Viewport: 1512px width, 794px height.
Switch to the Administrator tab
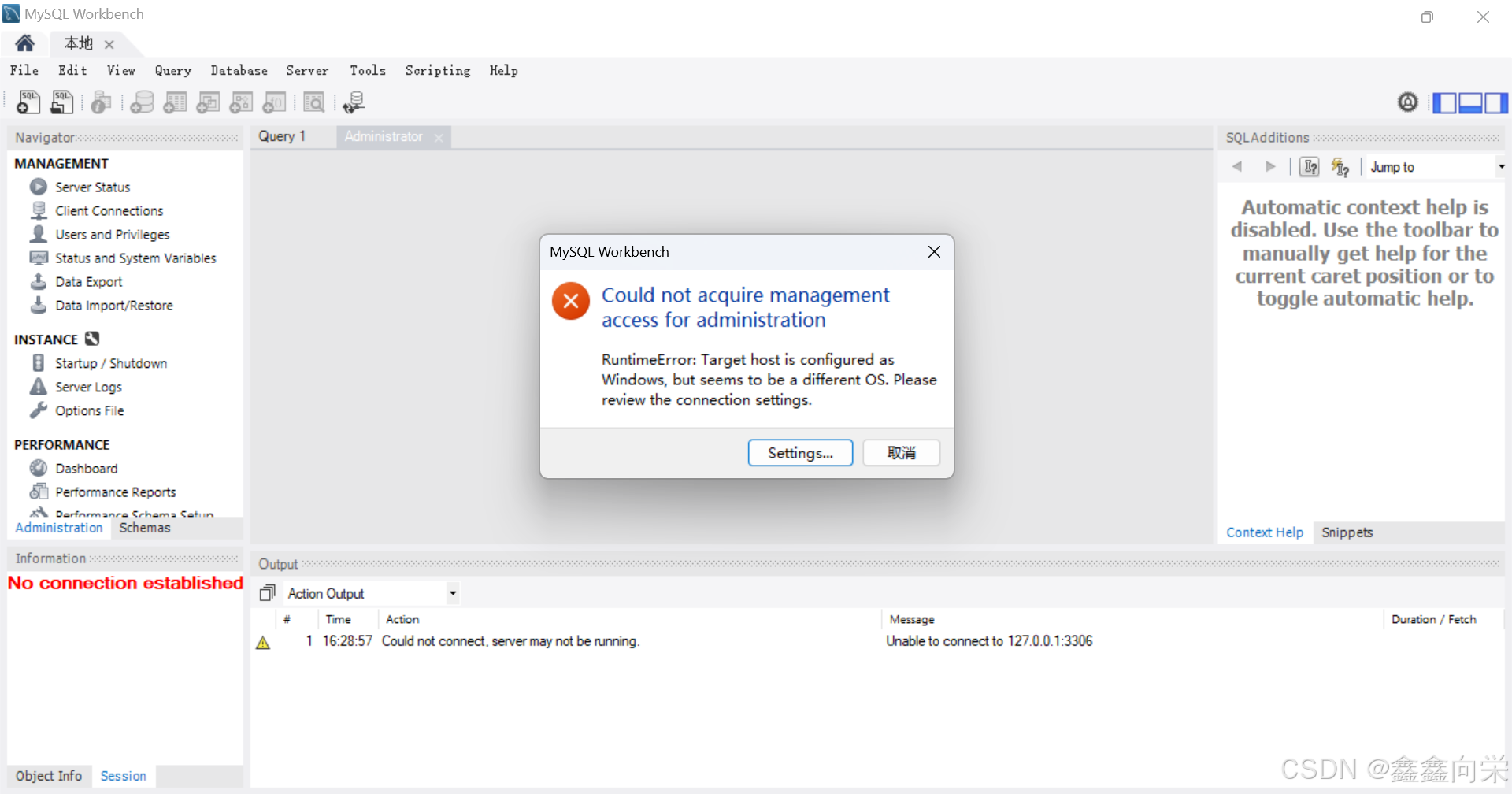[384, 136]
